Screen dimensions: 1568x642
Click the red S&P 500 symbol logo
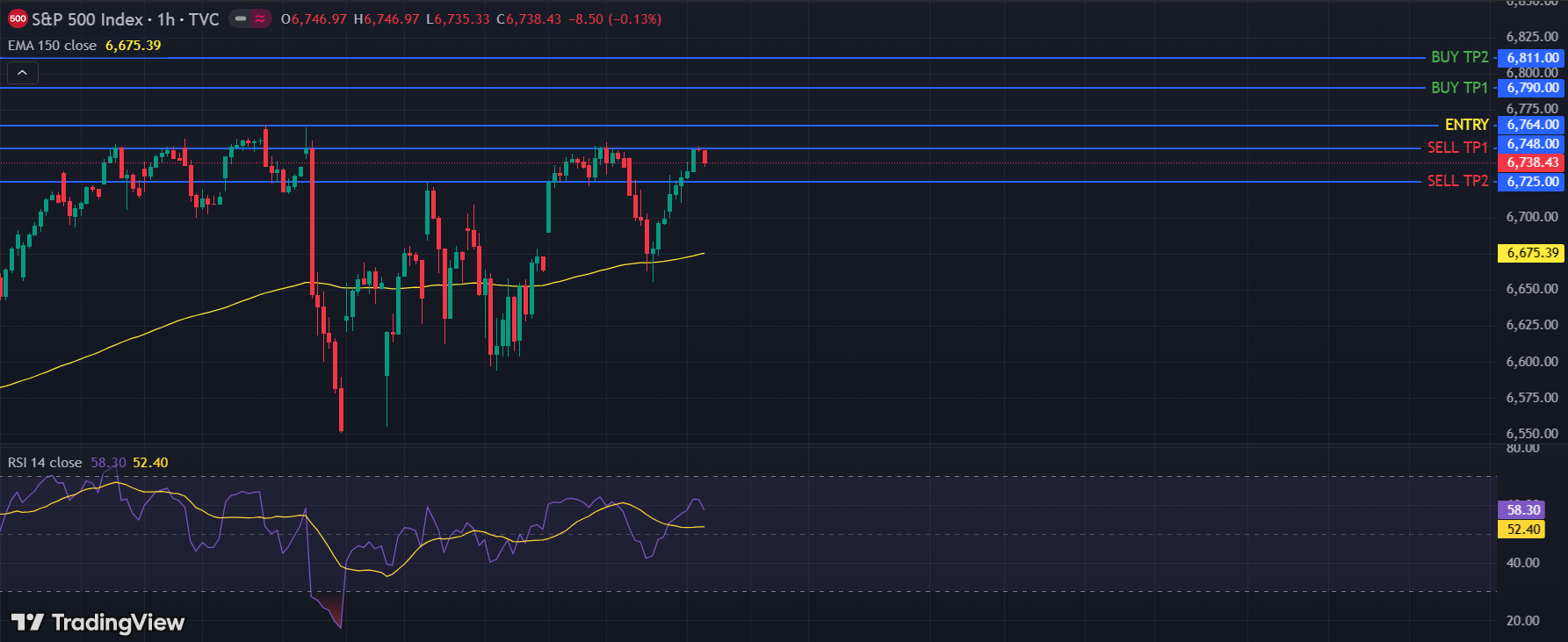coord(18,18)
